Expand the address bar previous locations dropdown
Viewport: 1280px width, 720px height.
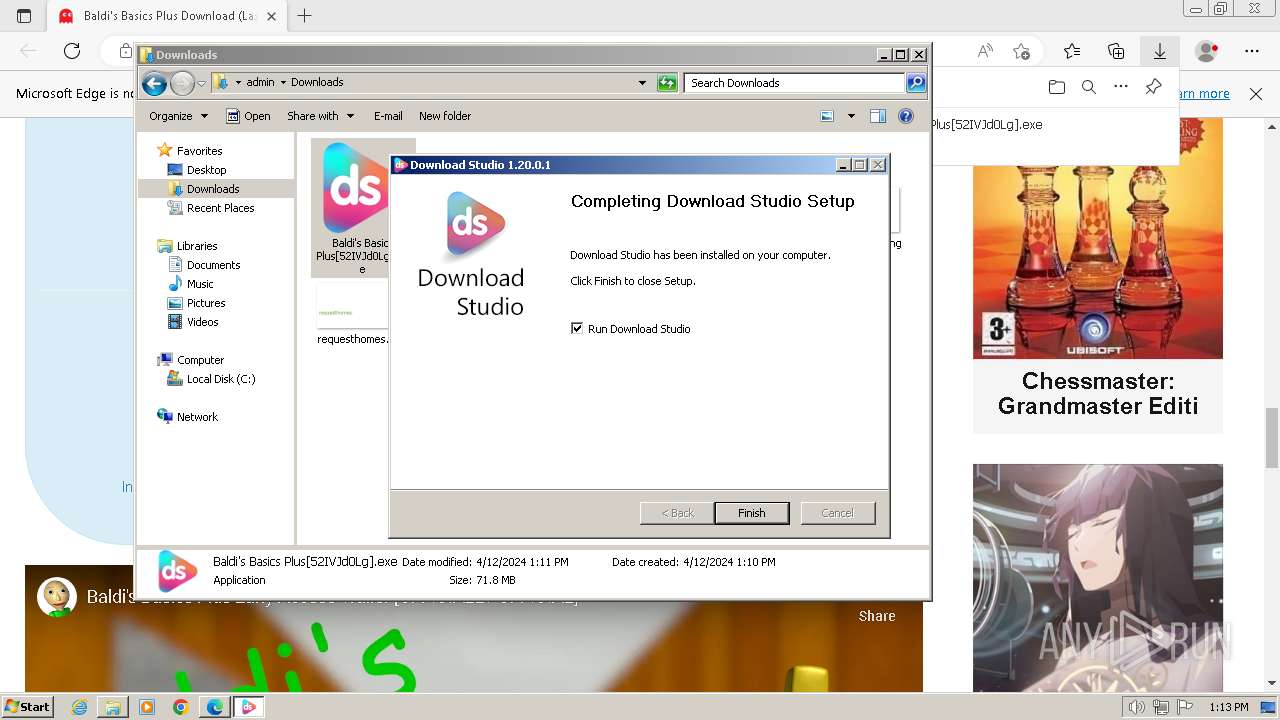click(642, 83)
